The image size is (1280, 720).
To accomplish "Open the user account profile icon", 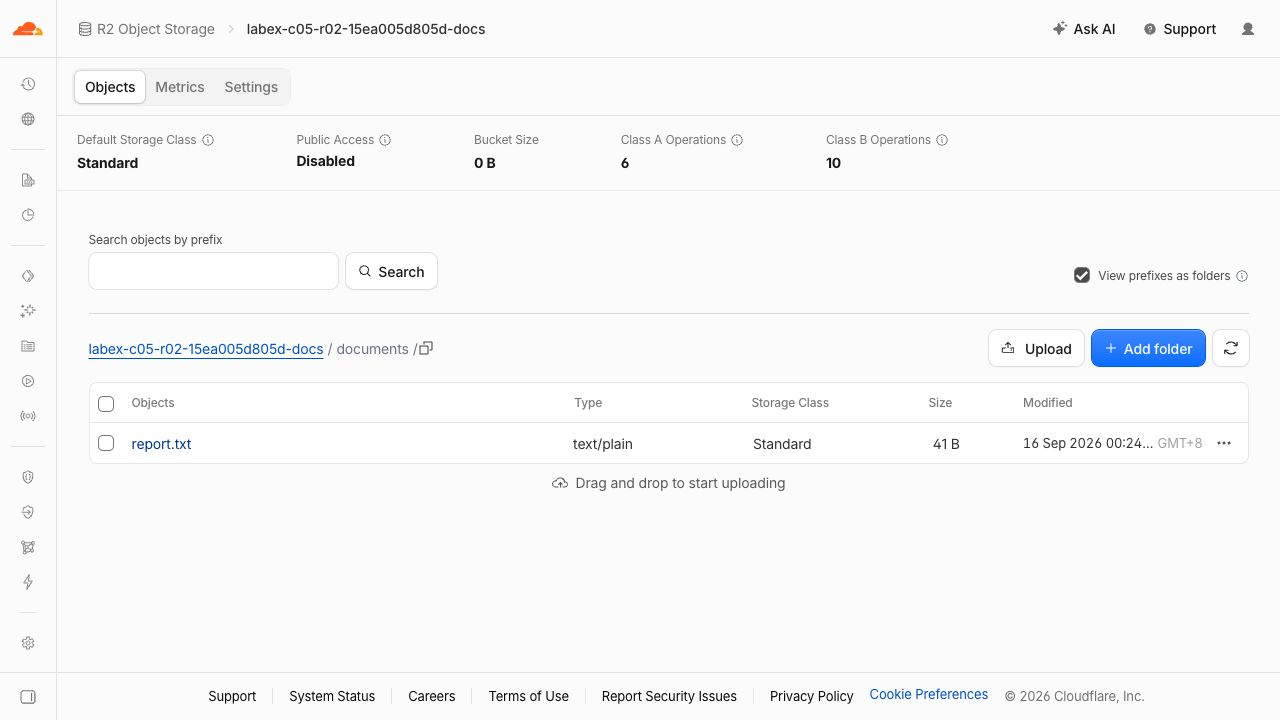I will coord(1248,29).
